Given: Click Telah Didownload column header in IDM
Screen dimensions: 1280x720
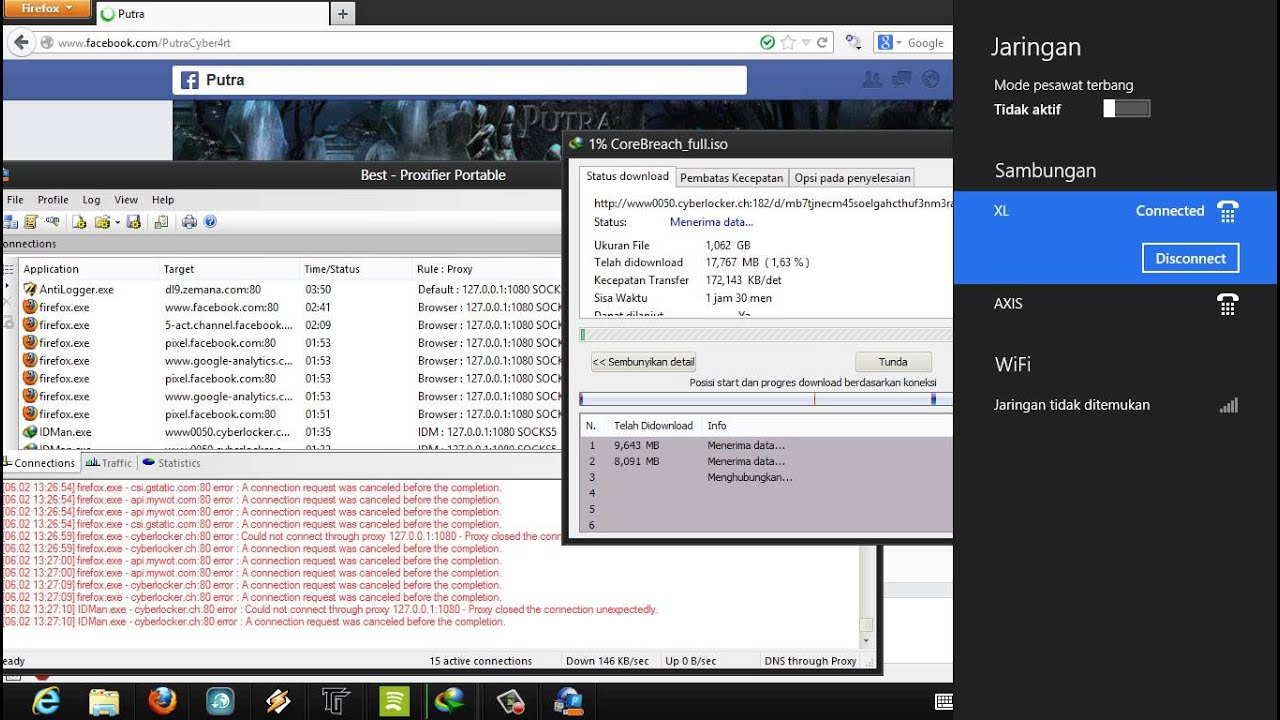Looking at the screenshot, I should [653, 425].
